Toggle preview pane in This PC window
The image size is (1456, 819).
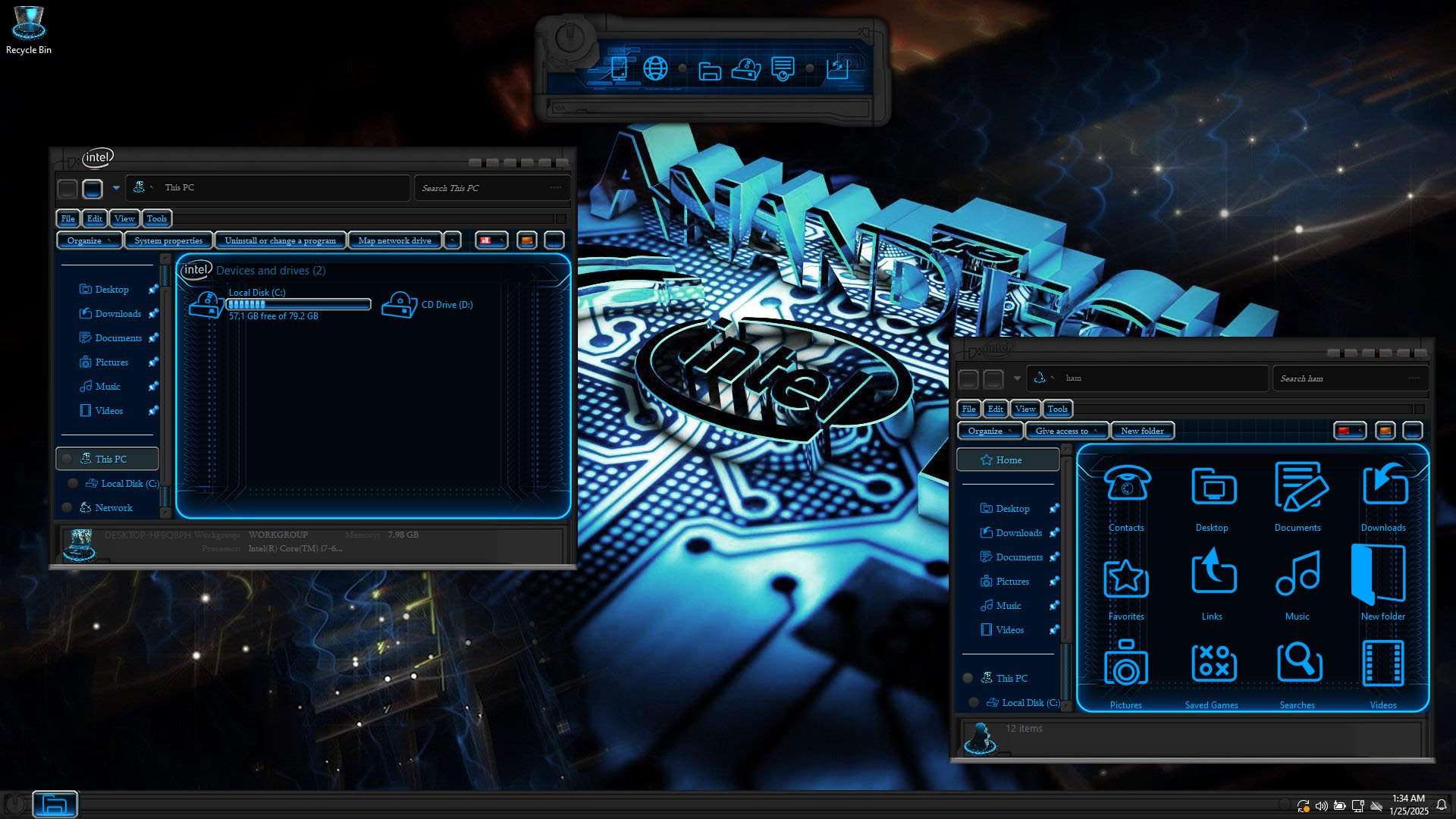click(x=527, y=240)
